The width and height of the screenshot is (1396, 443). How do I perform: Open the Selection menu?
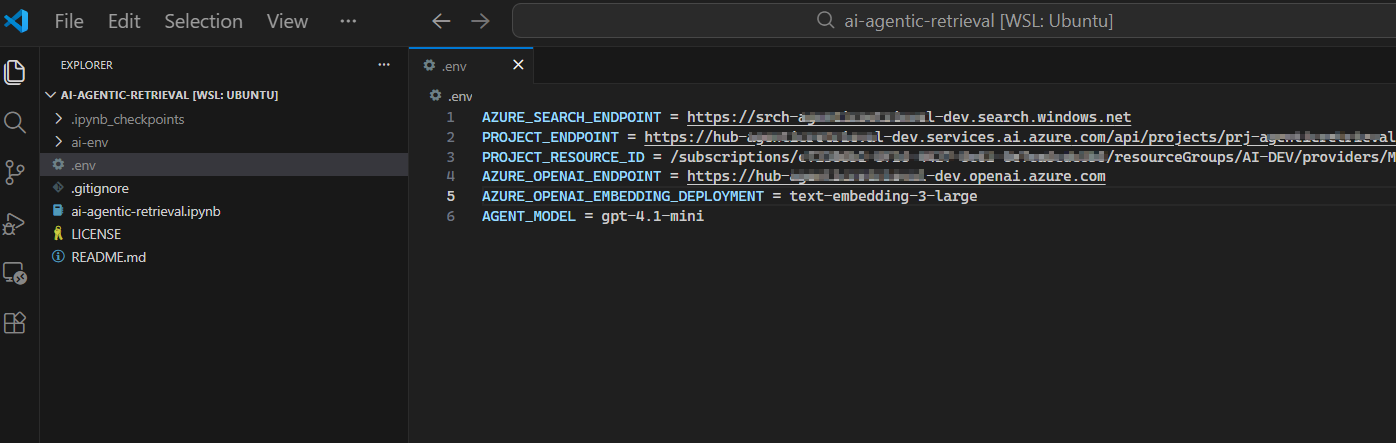(x=203, y=21)
